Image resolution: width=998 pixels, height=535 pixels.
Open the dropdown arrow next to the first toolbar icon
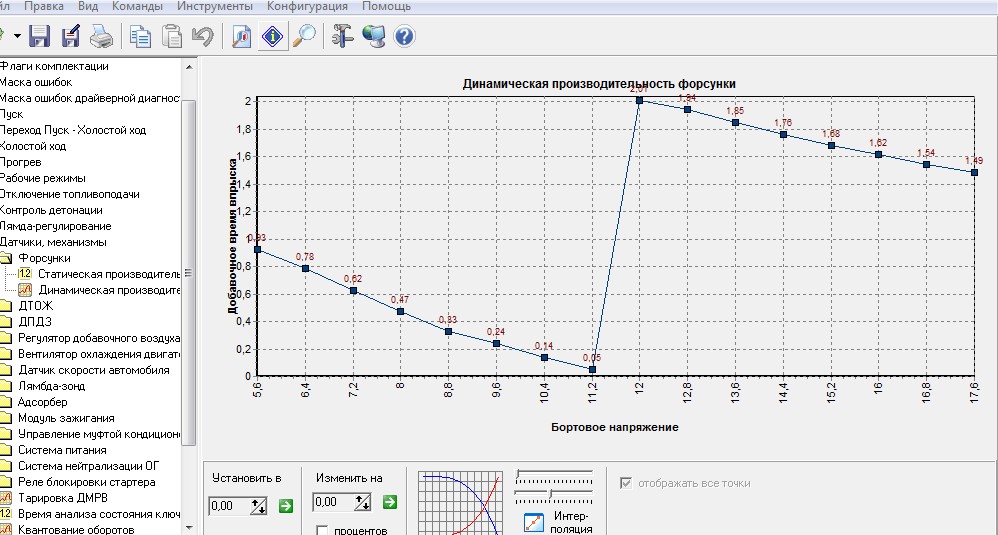(17, 37)
